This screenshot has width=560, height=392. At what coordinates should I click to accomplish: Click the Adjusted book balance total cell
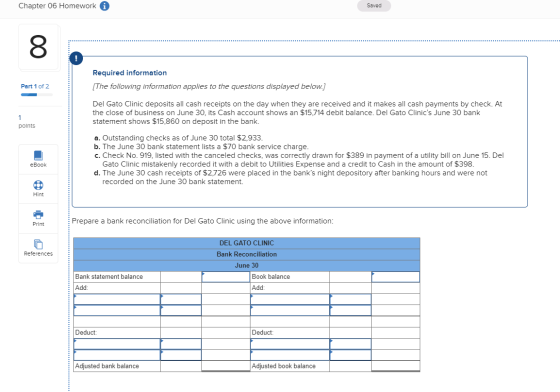click(x=395, y=366)
